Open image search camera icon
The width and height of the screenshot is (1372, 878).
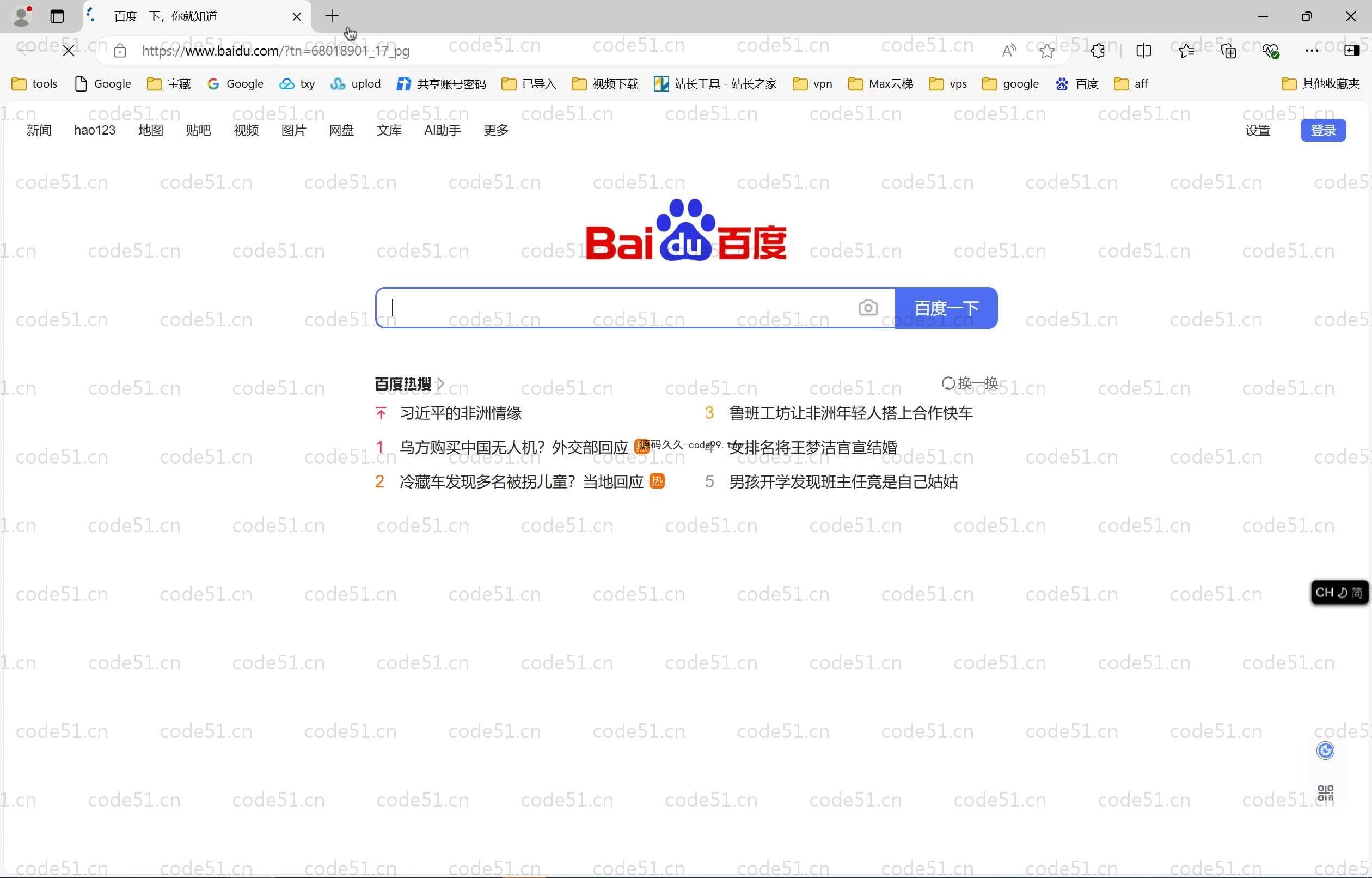click(x=868, y=308)
